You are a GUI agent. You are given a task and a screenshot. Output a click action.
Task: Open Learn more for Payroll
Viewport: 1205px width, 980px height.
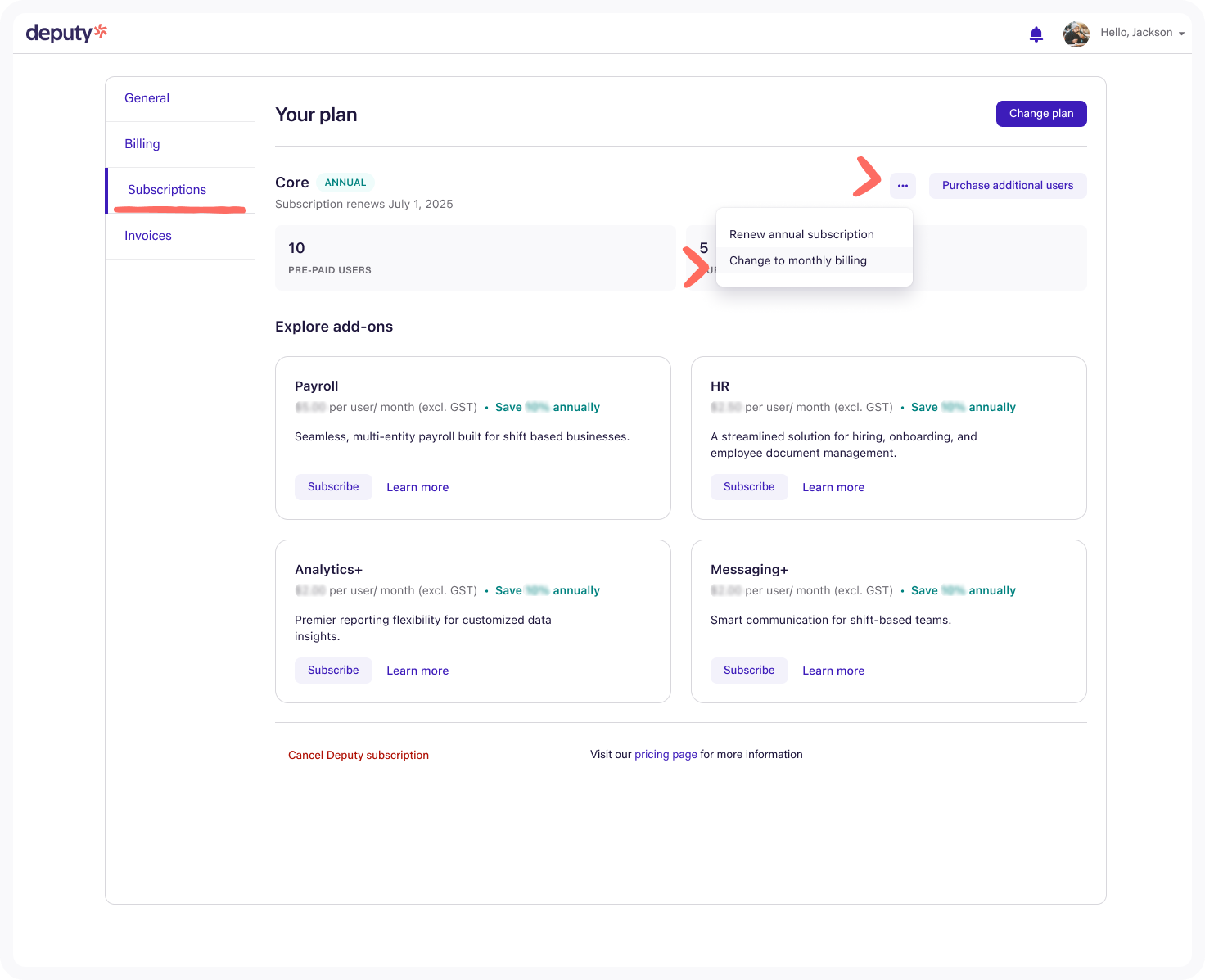point(417,487)
